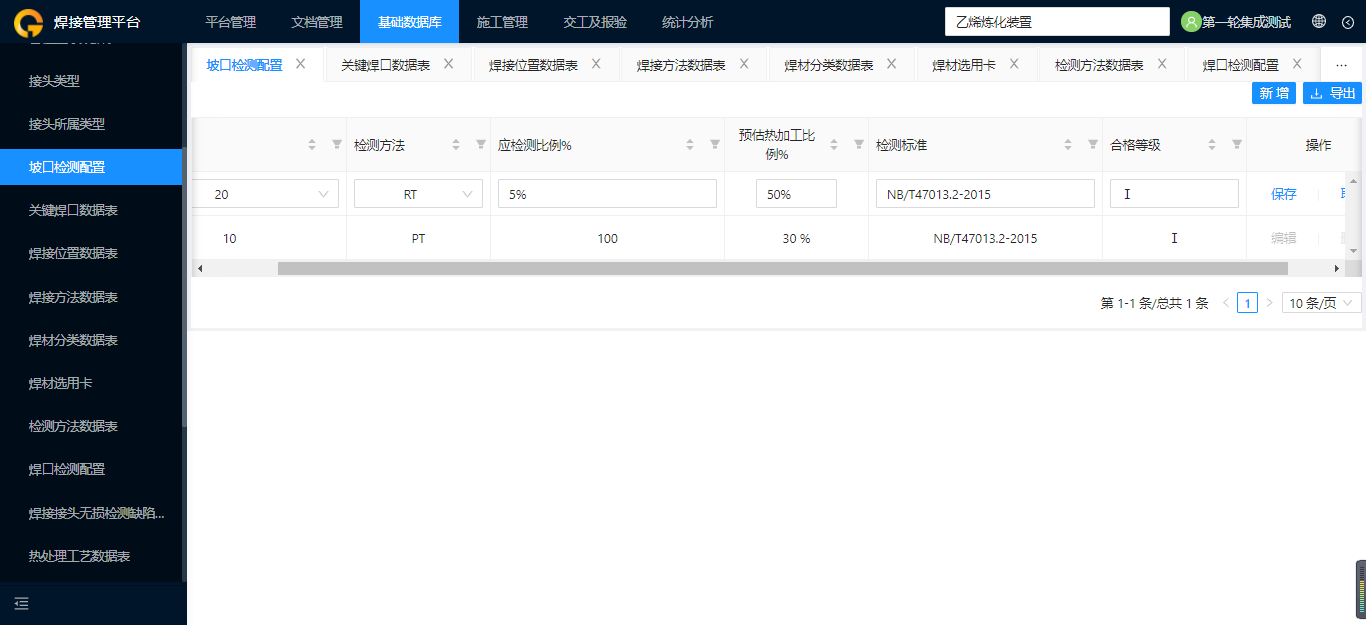Screen dimensions: 1366x625
Task: Select 焊材选用卡 in sidebar
Action: pyautogui.click(x=91, y=383)
